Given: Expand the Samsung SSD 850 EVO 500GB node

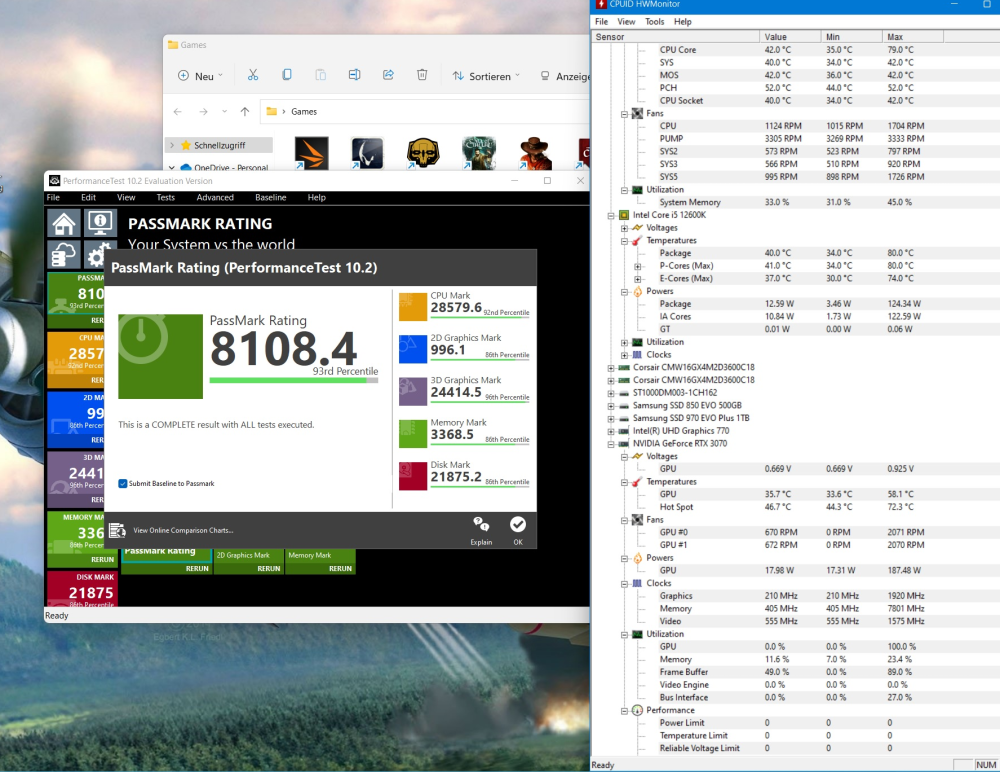Looking at the screenshot, I should pyautogui.click(x=611, y=405).
